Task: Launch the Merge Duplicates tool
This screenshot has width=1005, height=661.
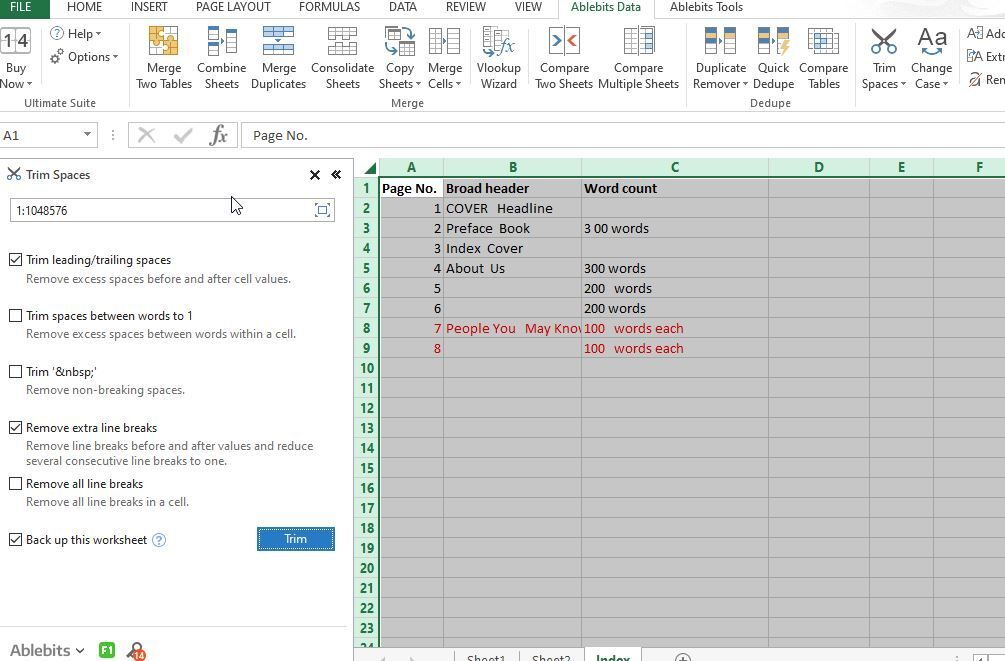Action: click(278, 56)
